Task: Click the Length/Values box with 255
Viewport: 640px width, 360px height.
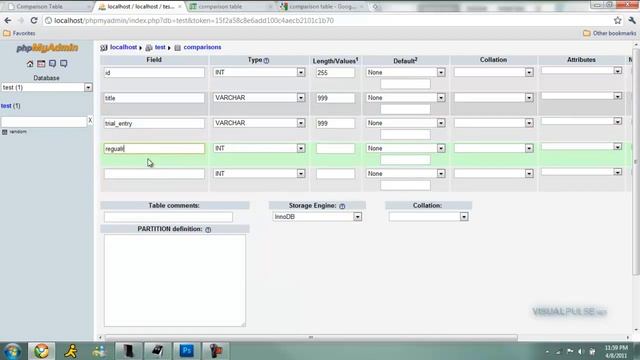Action: (x=335, y=73)
